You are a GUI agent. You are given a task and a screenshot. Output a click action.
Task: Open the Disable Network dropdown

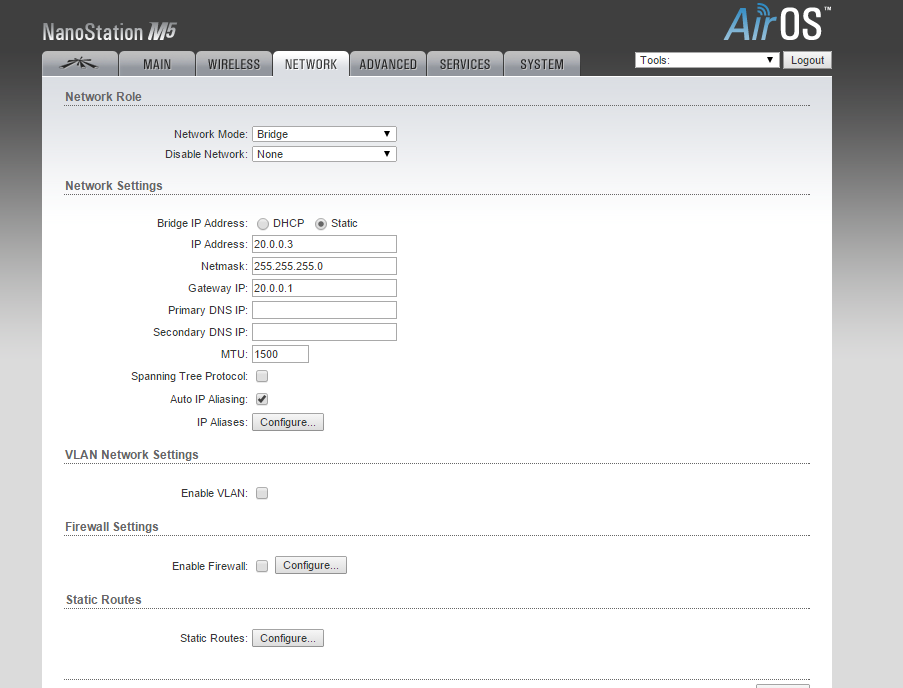[x=324, y=154]
